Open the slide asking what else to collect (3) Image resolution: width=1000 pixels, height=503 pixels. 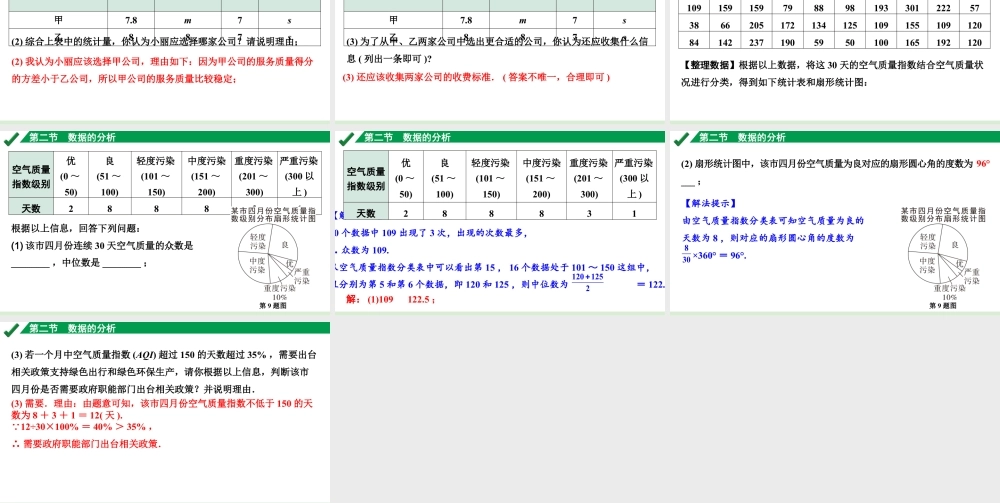pyautogui.click(x=500, y=60)
